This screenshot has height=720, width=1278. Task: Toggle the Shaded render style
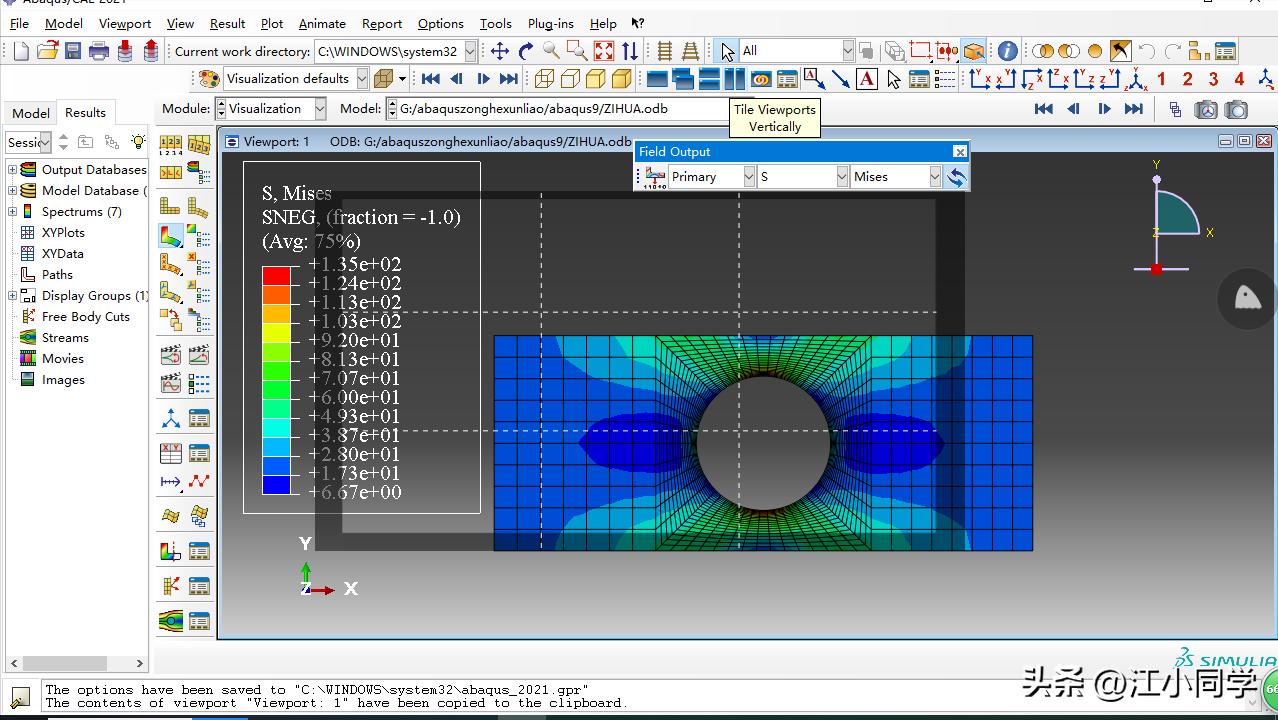(x=622, y=78)
